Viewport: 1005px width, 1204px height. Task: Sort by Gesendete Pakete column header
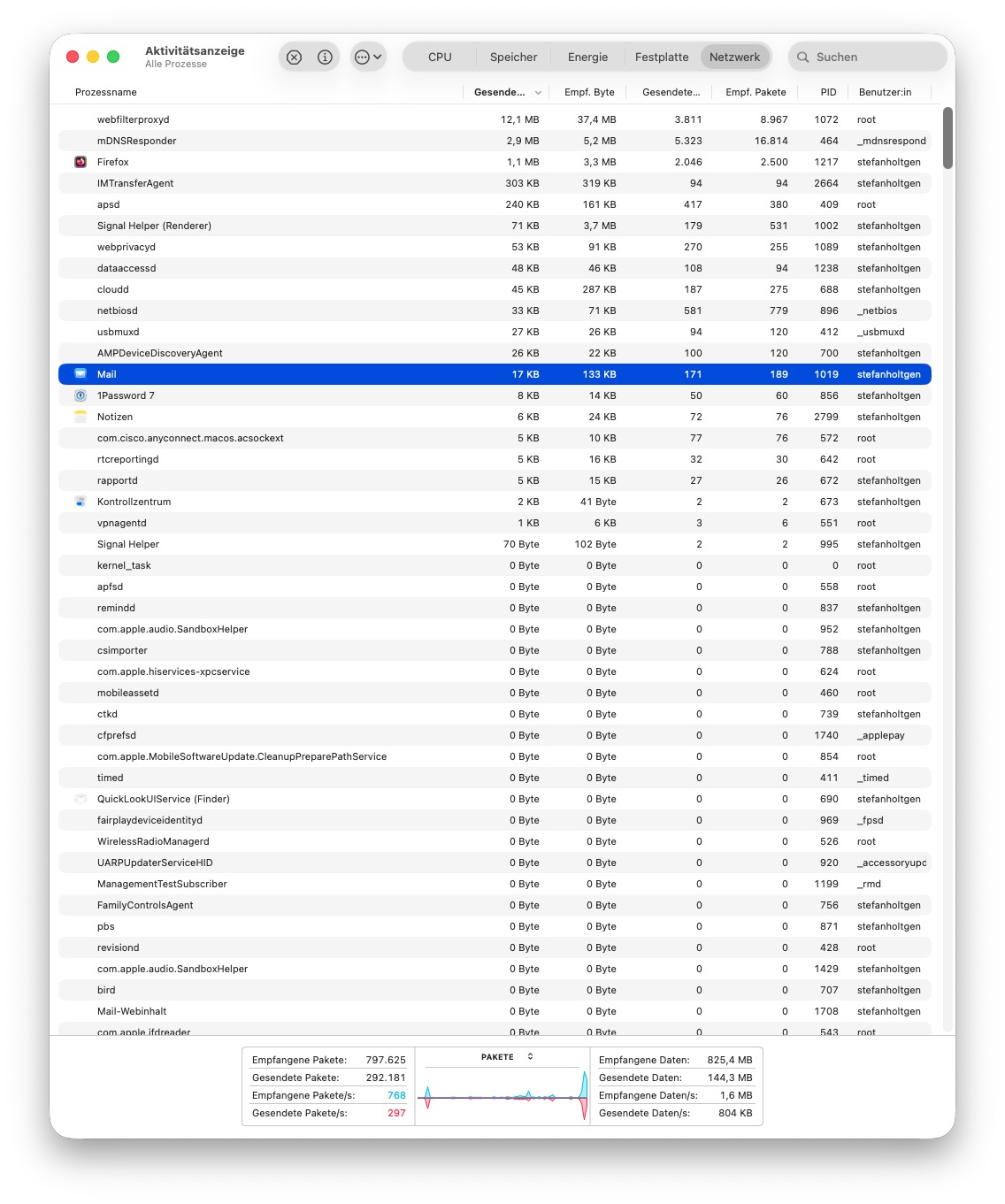[x=671, y=92]
